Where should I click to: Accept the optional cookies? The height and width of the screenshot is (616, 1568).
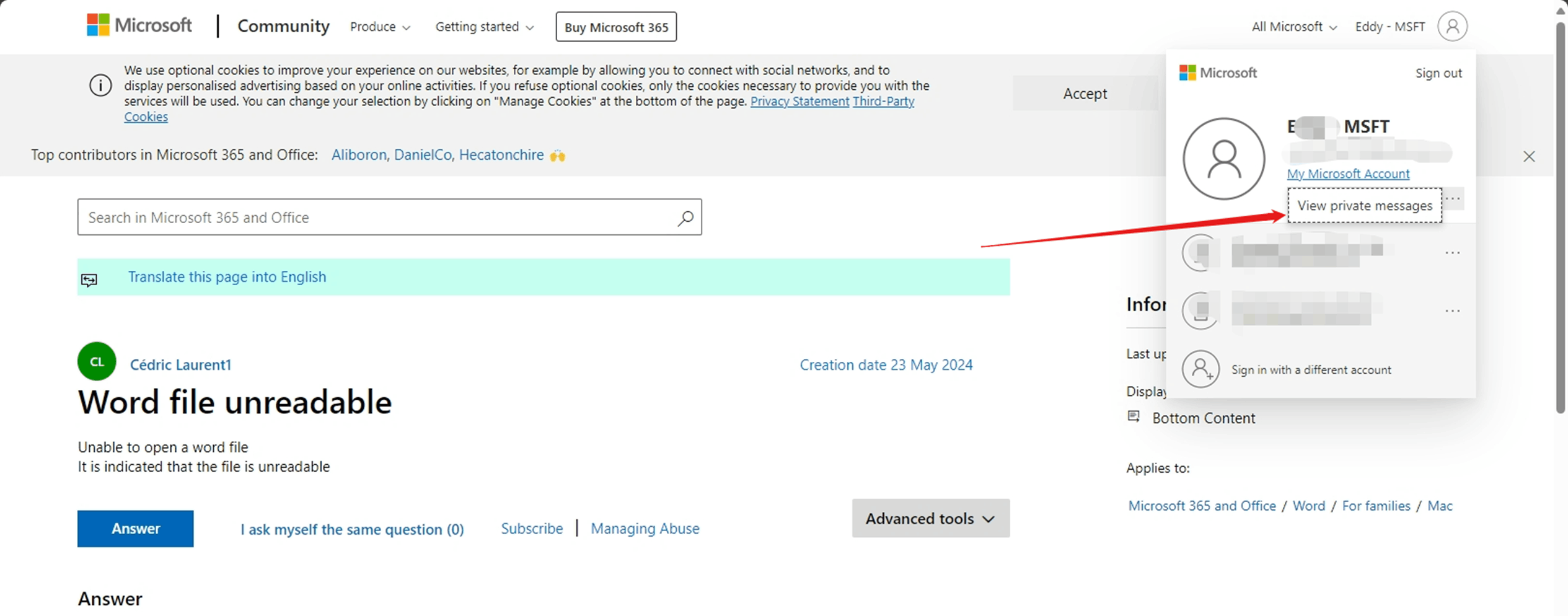(1085, 94)
